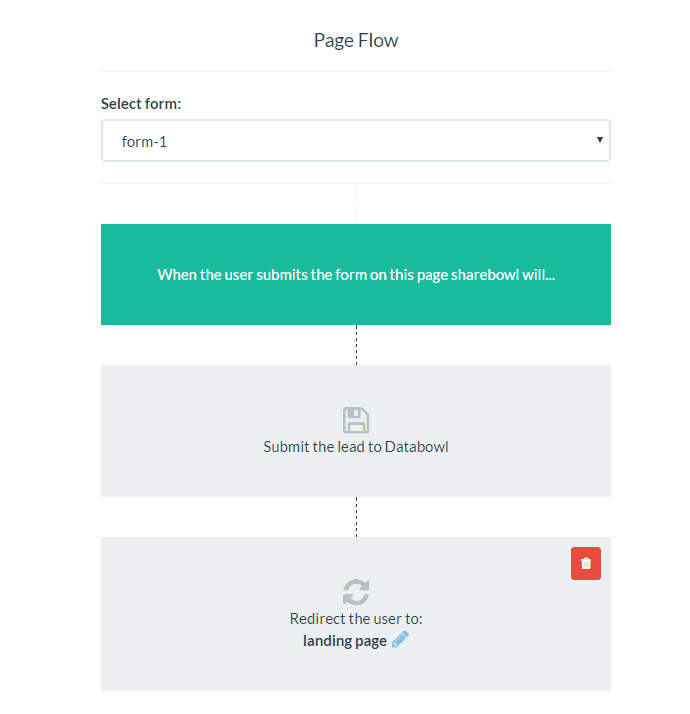Click the pencil edit icon beside landing page
Screen dimensions: 690x714
tap(400, 640)
